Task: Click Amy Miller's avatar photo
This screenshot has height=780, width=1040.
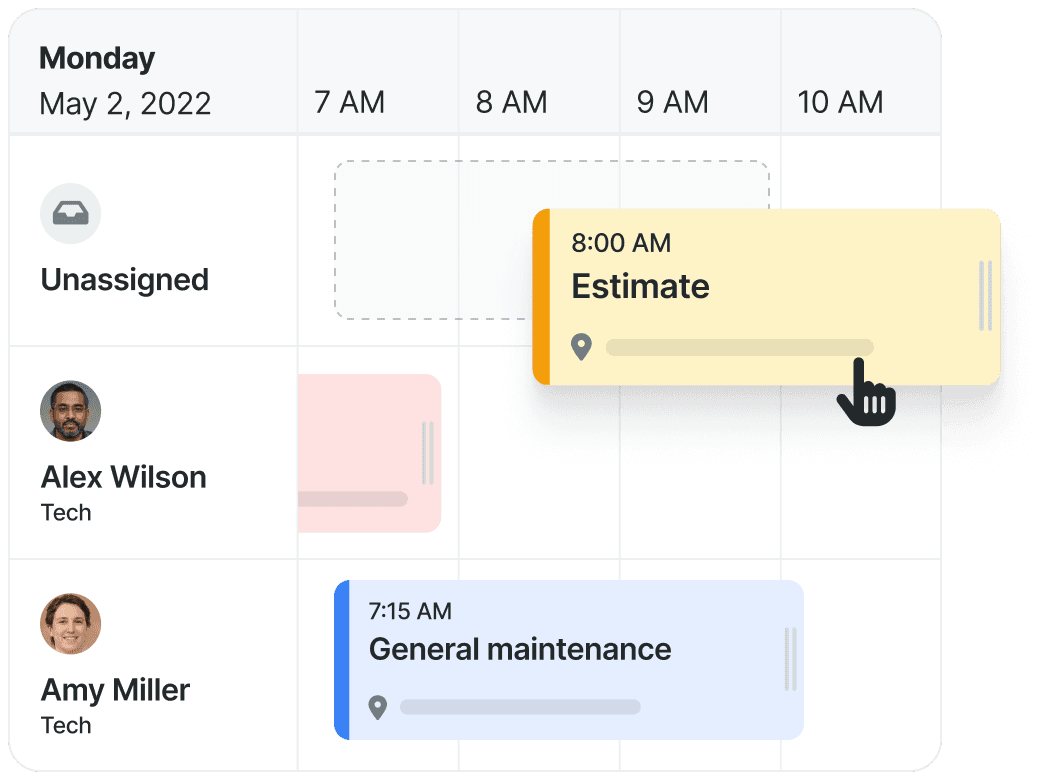Action: (70, 623)
